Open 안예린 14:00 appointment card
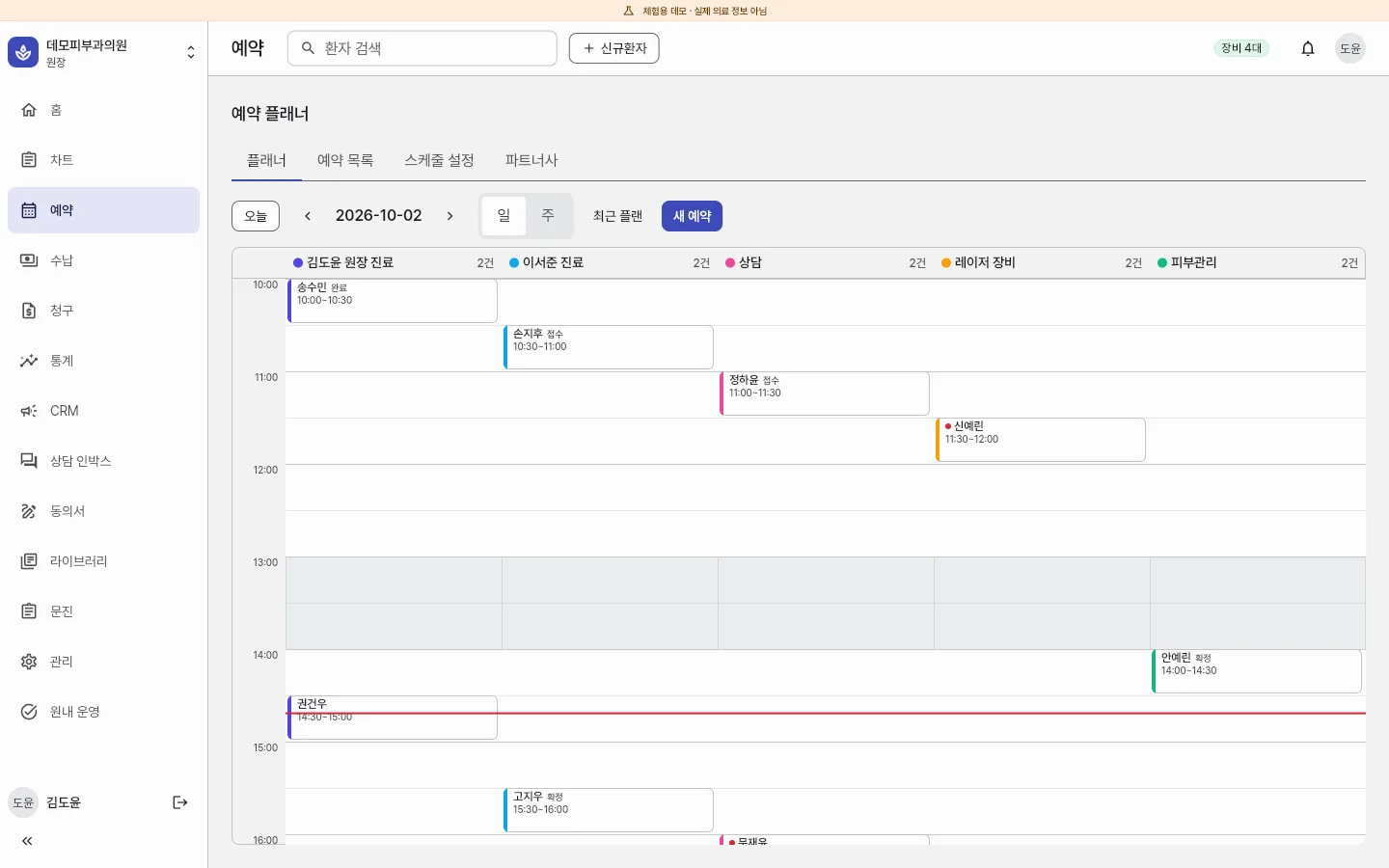 pos(1257,671)
